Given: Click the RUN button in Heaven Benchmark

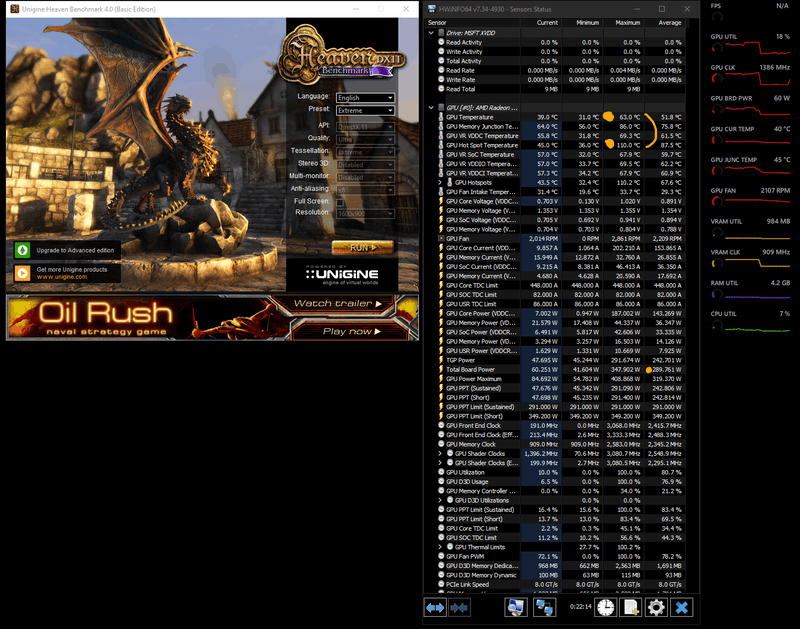Looking at the screenshot, I should (363, 247).
